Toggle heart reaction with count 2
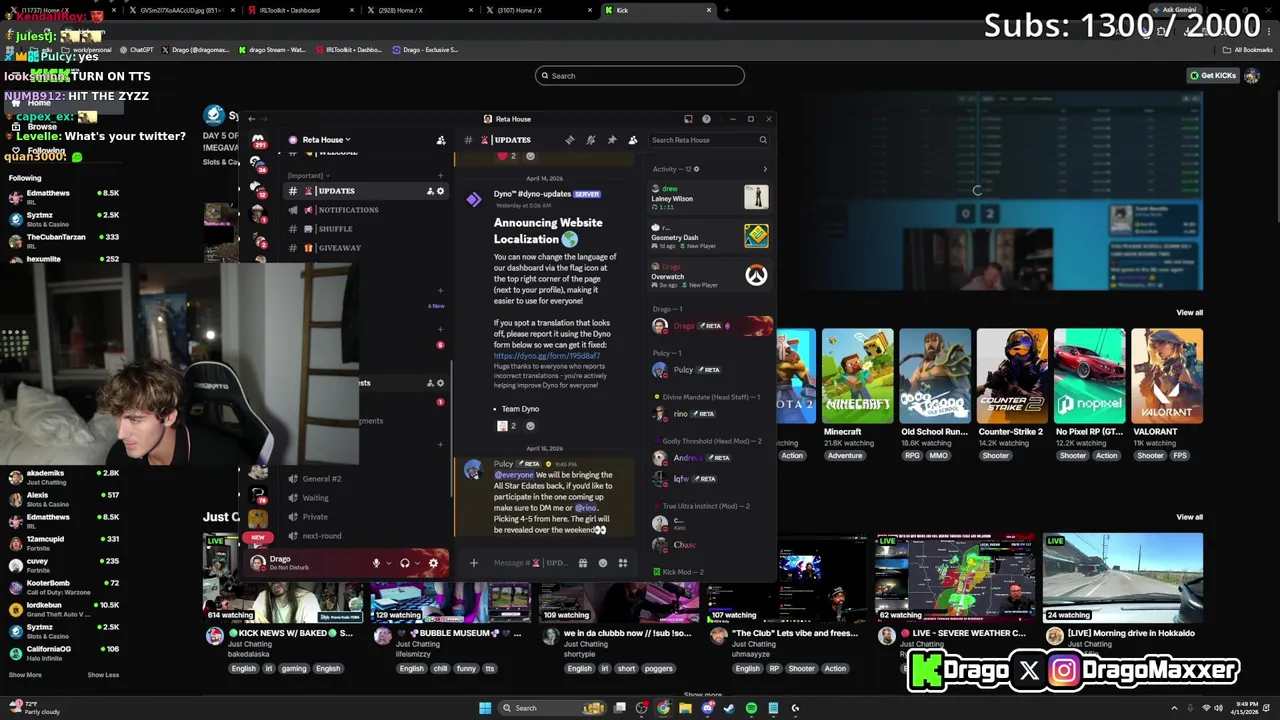Screen dimensions: 1280x720 click(x=507, y=156)
